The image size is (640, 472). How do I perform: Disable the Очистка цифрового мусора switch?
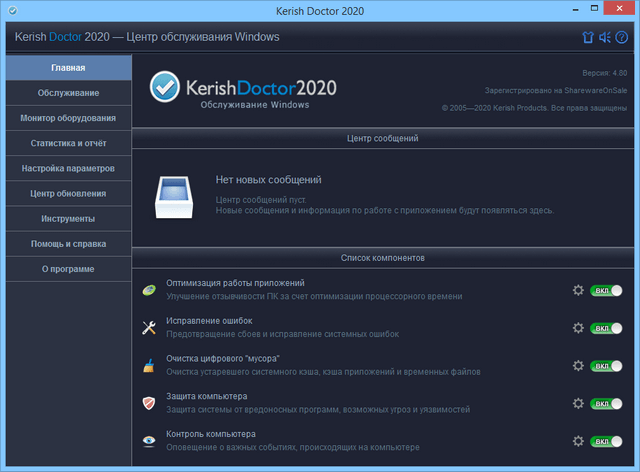pyautogui.click(x=606, y=365)
